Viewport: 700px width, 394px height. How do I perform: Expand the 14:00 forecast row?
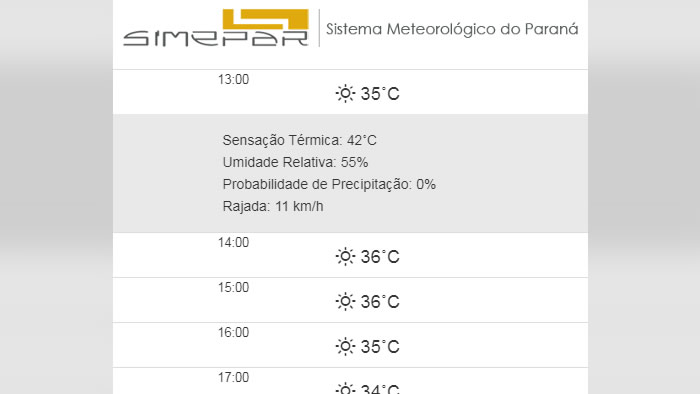pyautogui.click(x=350, y=255)
